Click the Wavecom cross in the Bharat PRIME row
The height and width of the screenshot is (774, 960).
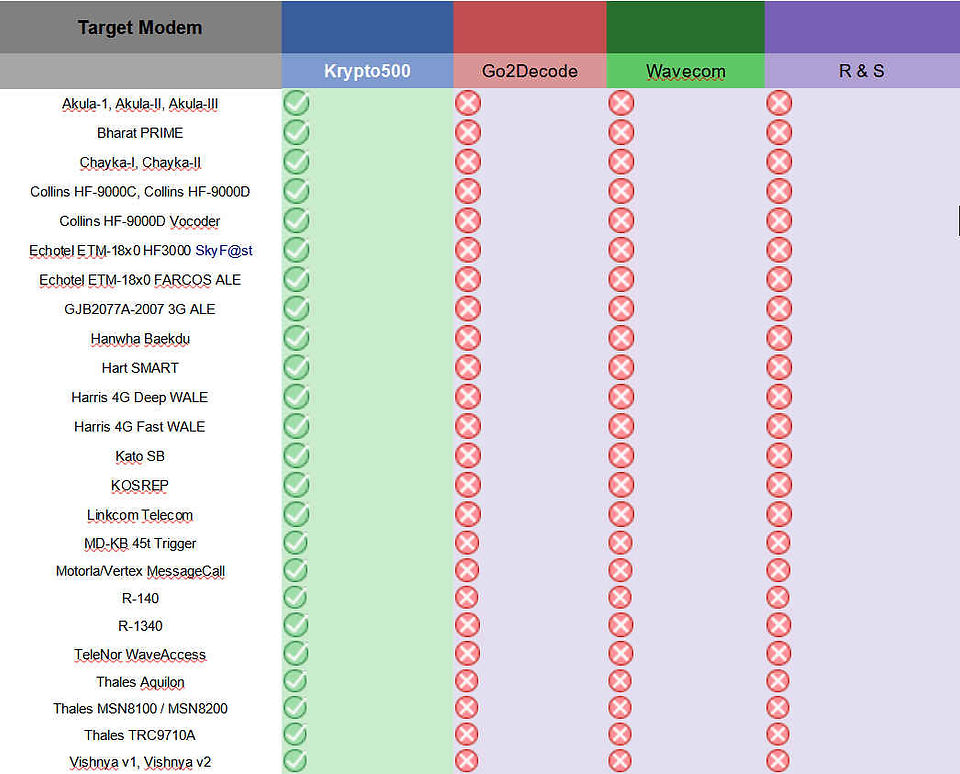(x=621, y=132)
